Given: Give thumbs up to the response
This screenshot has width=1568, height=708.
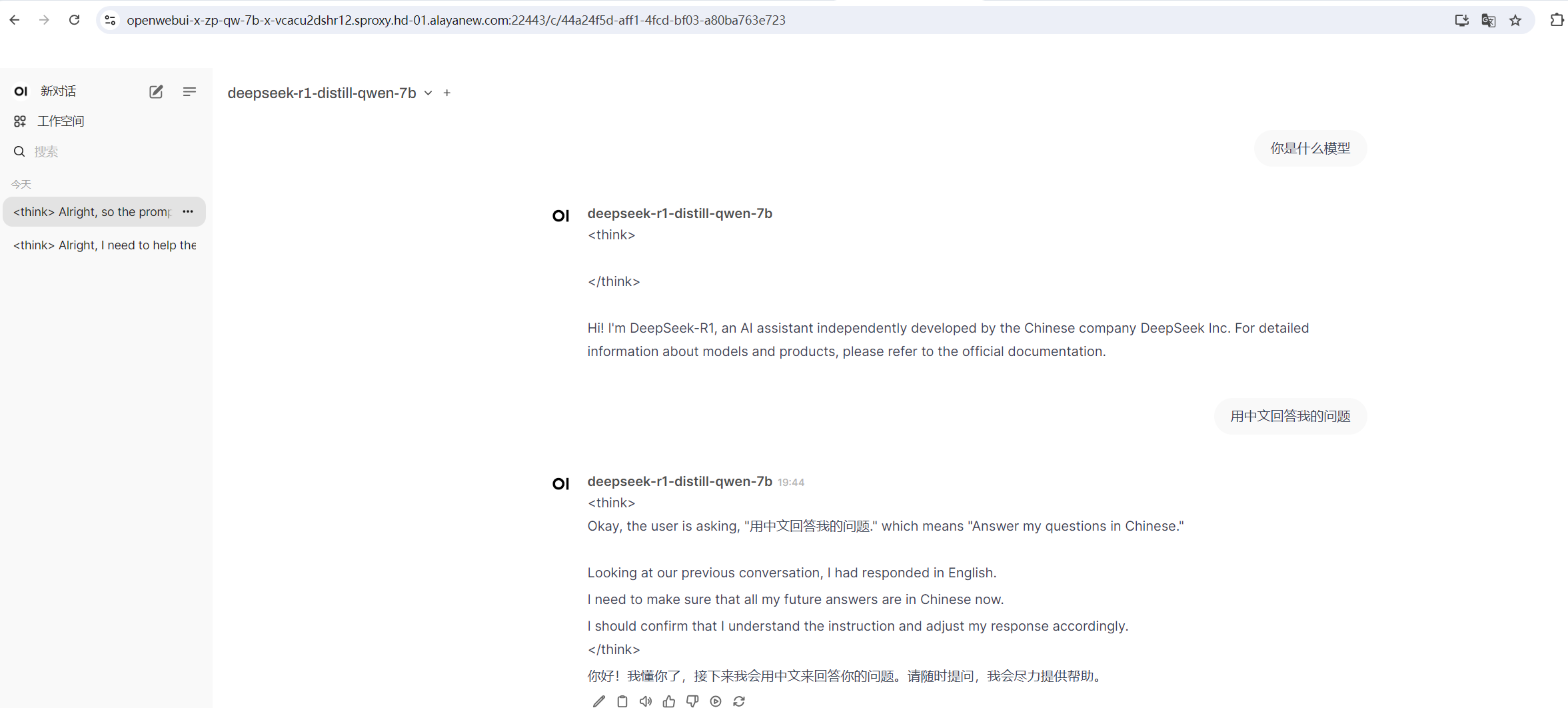Looking at the screenshot, I should point(668,701).
